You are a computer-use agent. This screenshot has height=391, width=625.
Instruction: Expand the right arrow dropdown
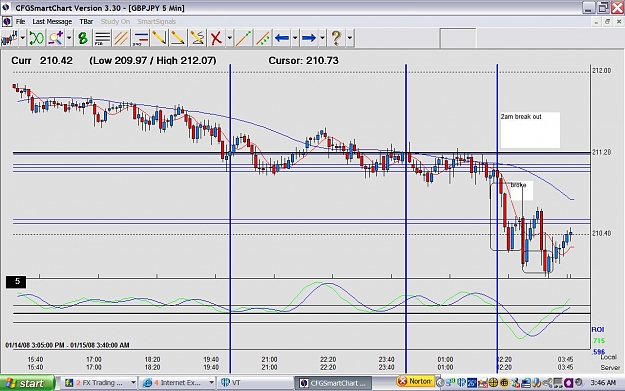[322, 38]
